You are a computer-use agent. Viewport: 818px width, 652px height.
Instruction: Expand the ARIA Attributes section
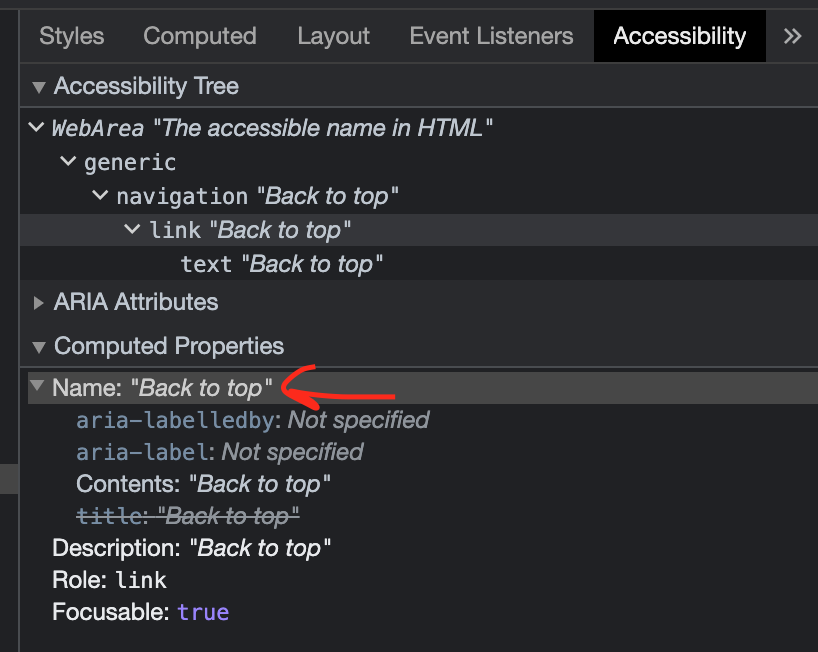click(x=39, y=302)
